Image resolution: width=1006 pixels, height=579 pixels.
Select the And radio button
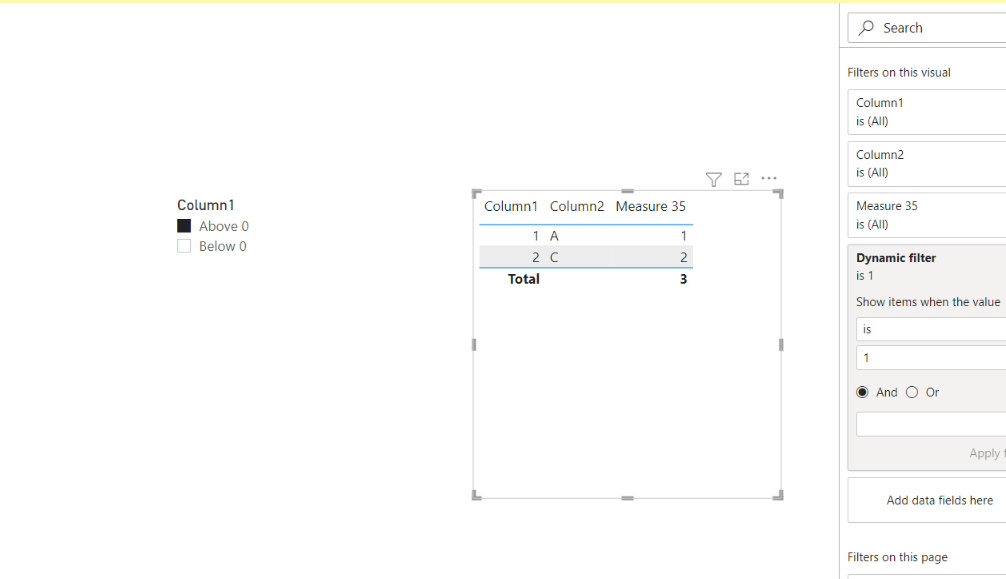click(x=862, y=392)
